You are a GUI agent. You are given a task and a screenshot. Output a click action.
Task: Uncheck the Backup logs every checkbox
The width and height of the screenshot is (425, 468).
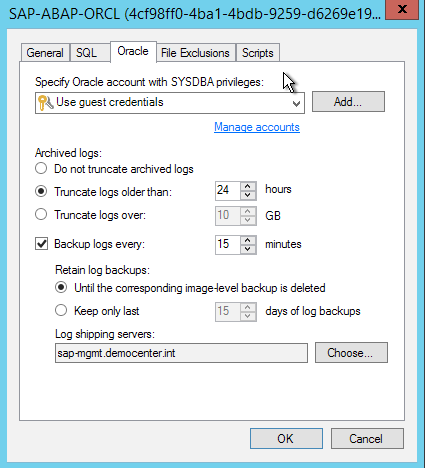pyautogui.click(x=42, y=244)
